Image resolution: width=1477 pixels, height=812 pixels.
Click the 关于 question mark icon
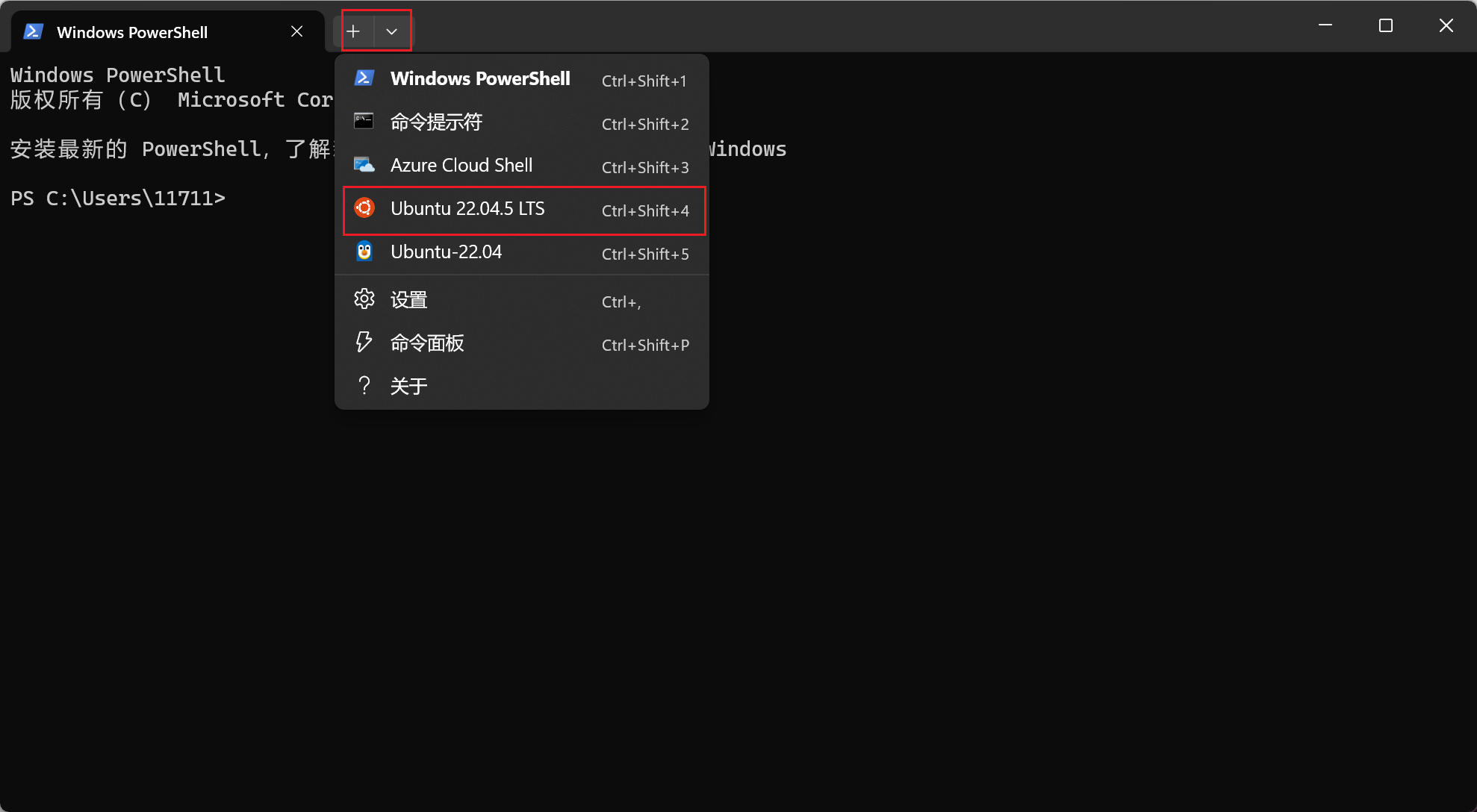point(364,385)
